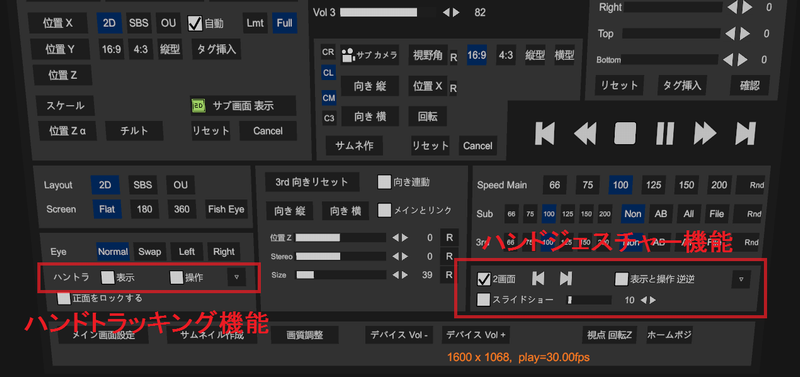
Task: Click the サムネ作 button
Action: [x=354, y=146]
